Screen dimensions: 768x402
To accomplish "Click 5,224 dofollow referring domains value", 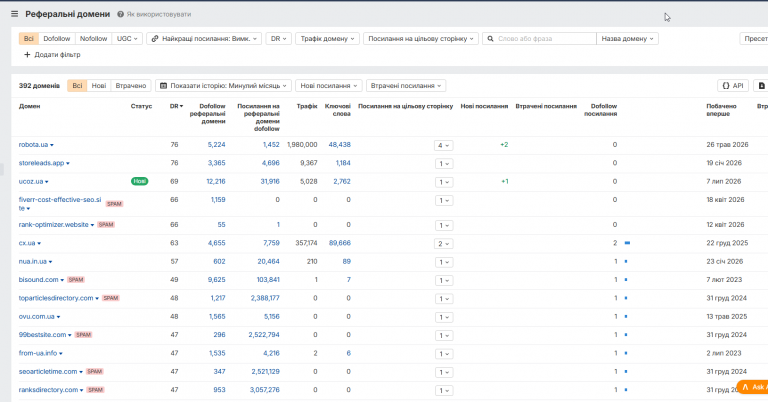I will tap(216, 145).
